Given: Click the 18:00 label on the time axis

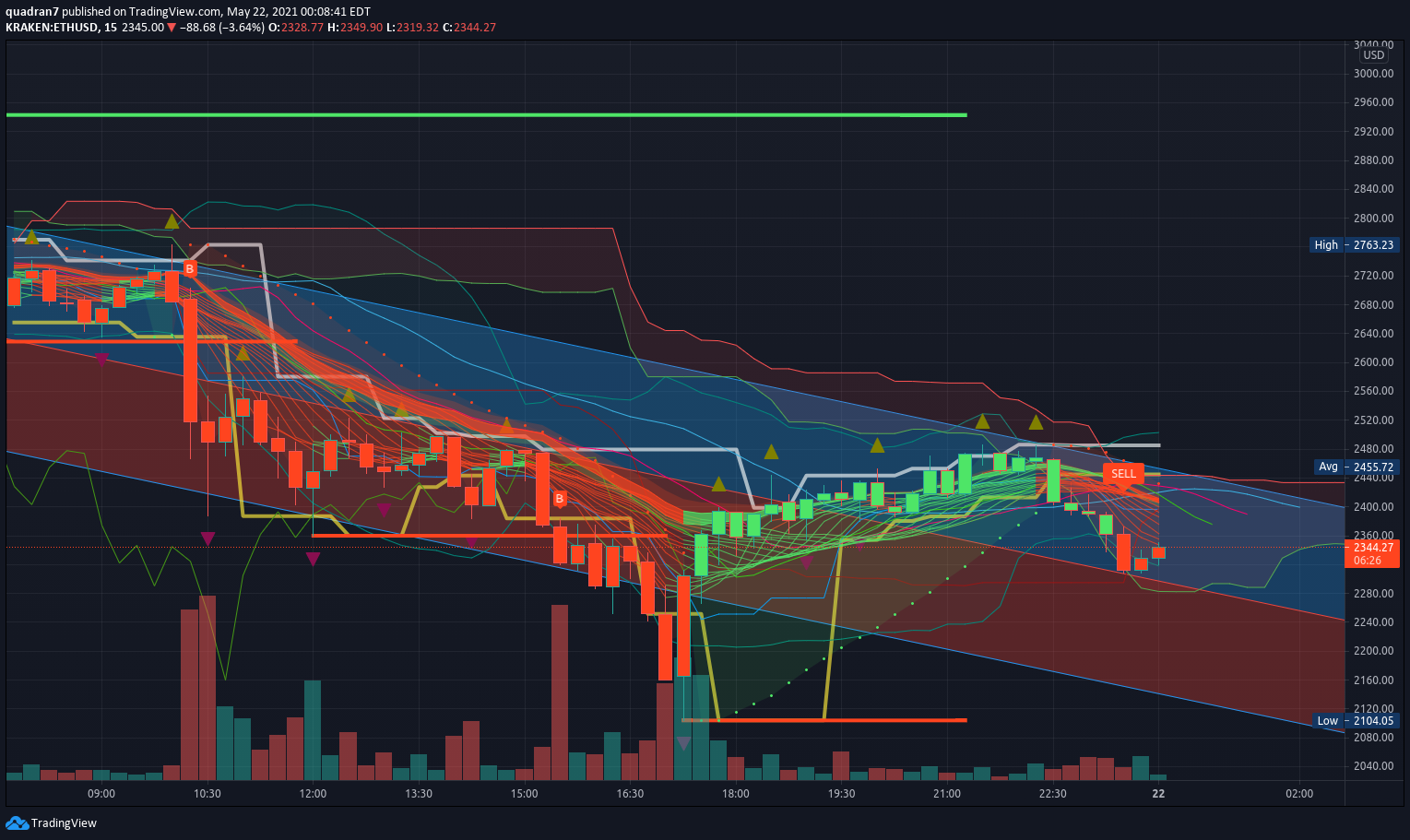Looking at the screenshot, I should (x=736, y=794).
